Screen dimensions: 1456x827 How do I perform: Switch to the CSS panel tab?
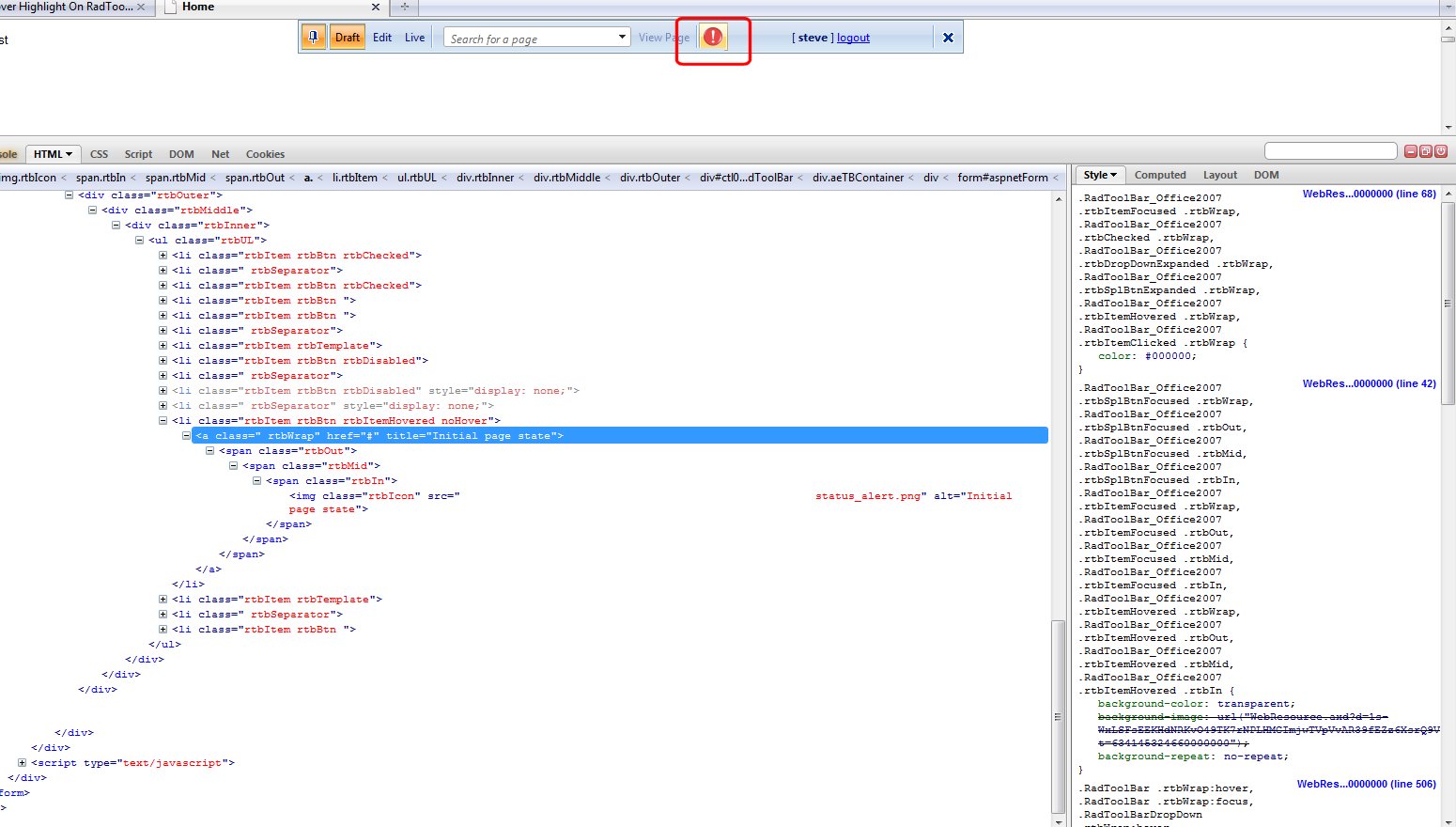[99, 154]
